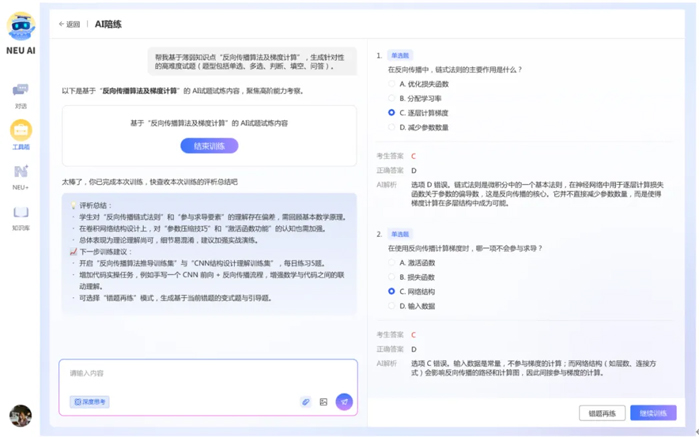Select option A 优化损失函数 in question 1
Image resolution: width=700 pixels, height=437 pixels.
(391, 84)
